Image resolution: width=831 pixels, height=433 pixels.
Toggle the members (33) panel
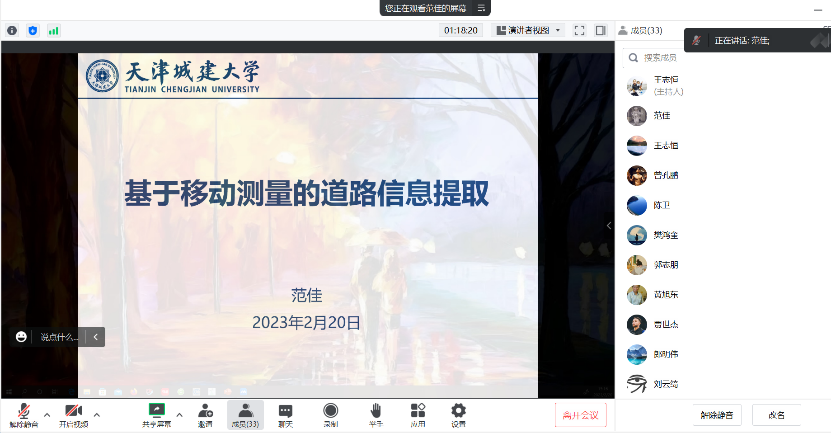(245, 415)
